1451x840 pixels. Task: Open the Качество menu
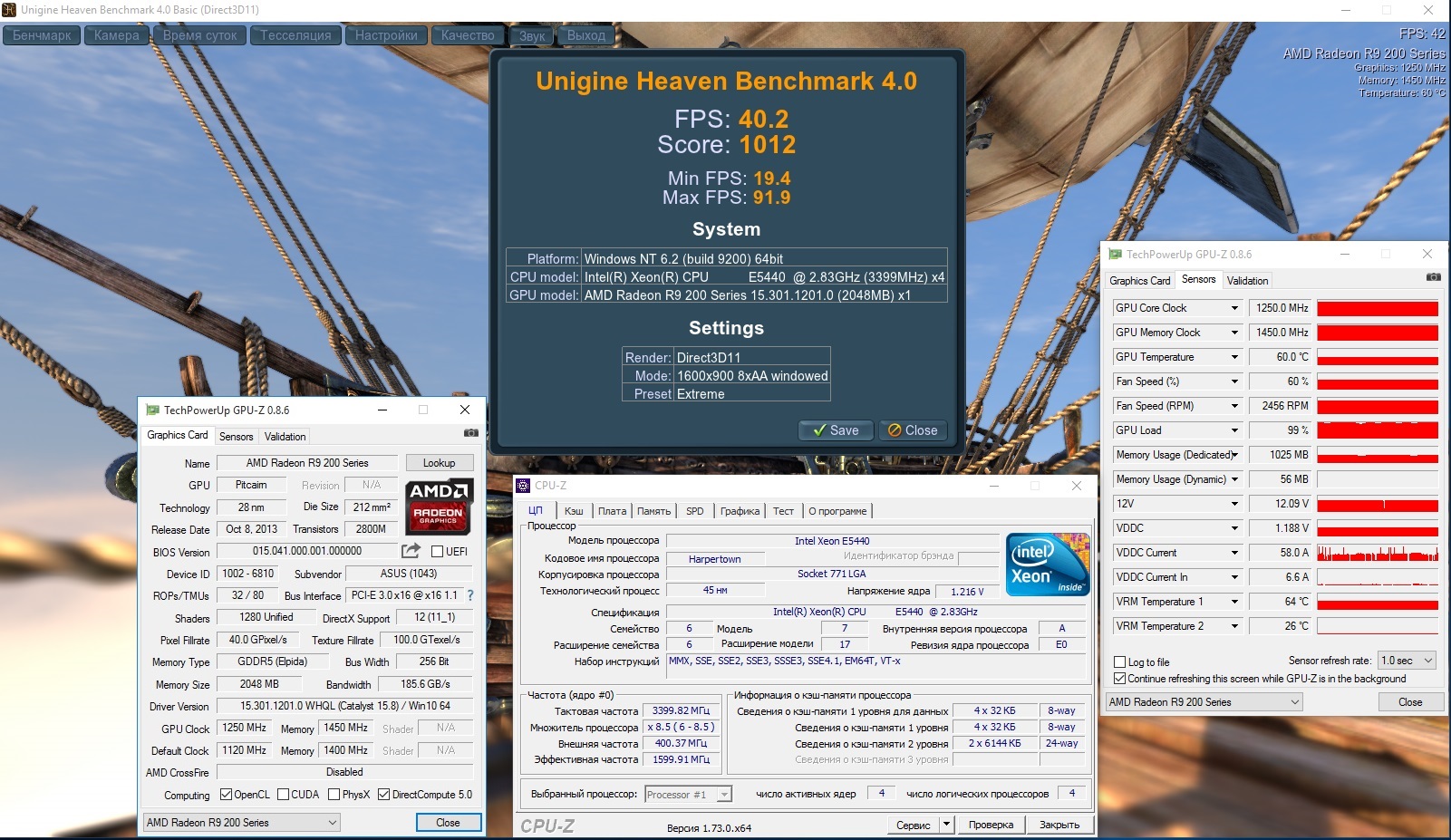468,35
